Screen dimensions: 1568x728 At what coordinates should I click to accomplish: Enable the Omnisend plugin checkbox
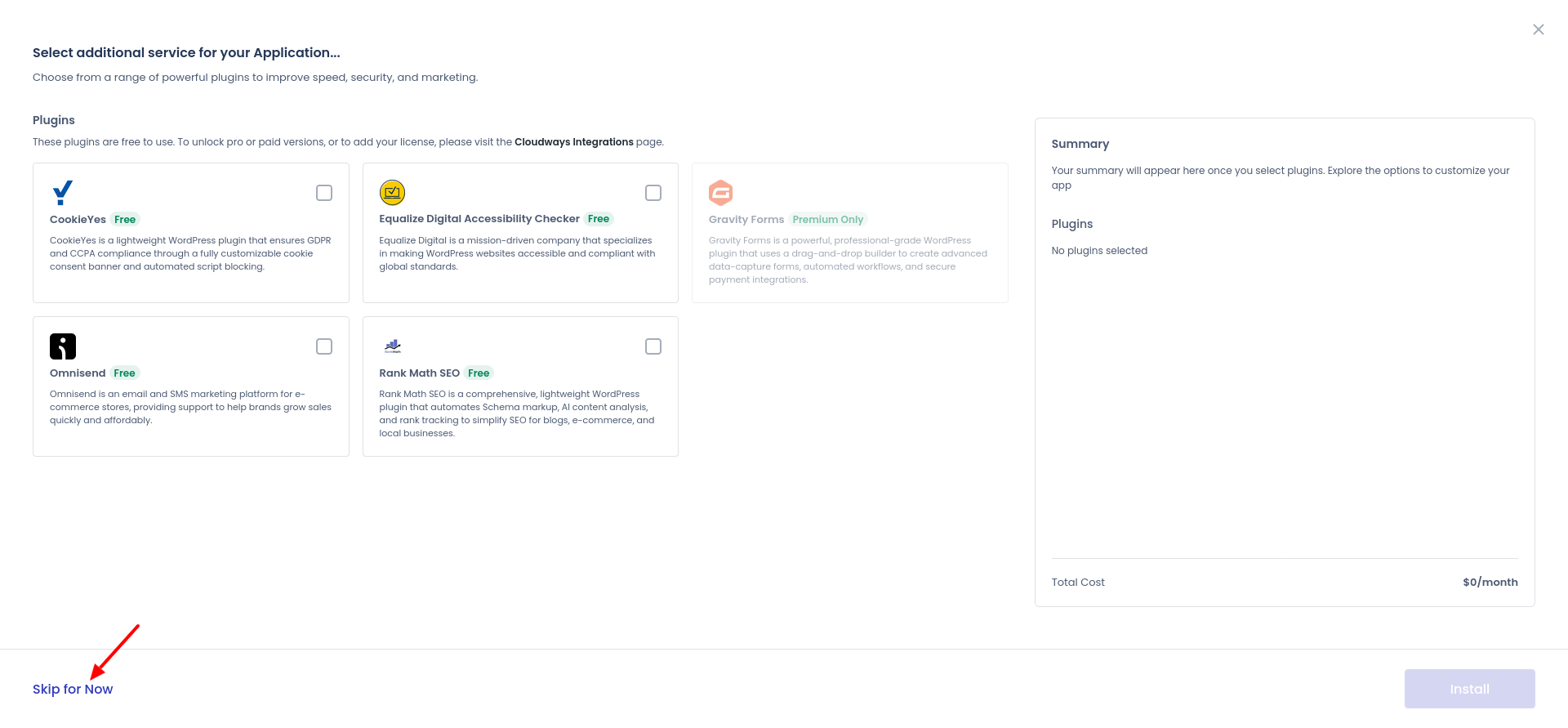(324, 346)
